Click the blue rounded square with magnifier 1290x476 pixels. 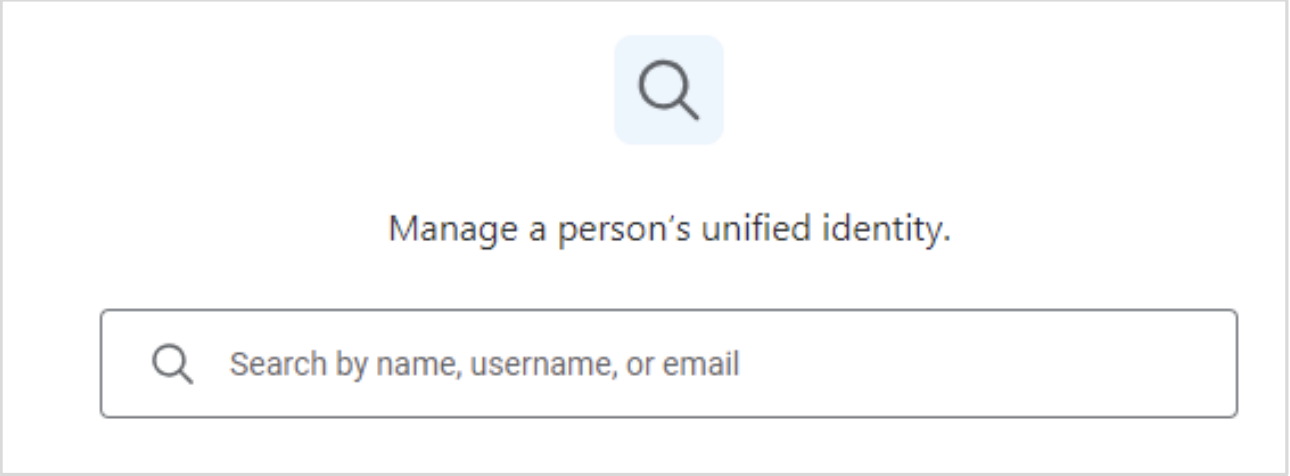coord(668,91)
